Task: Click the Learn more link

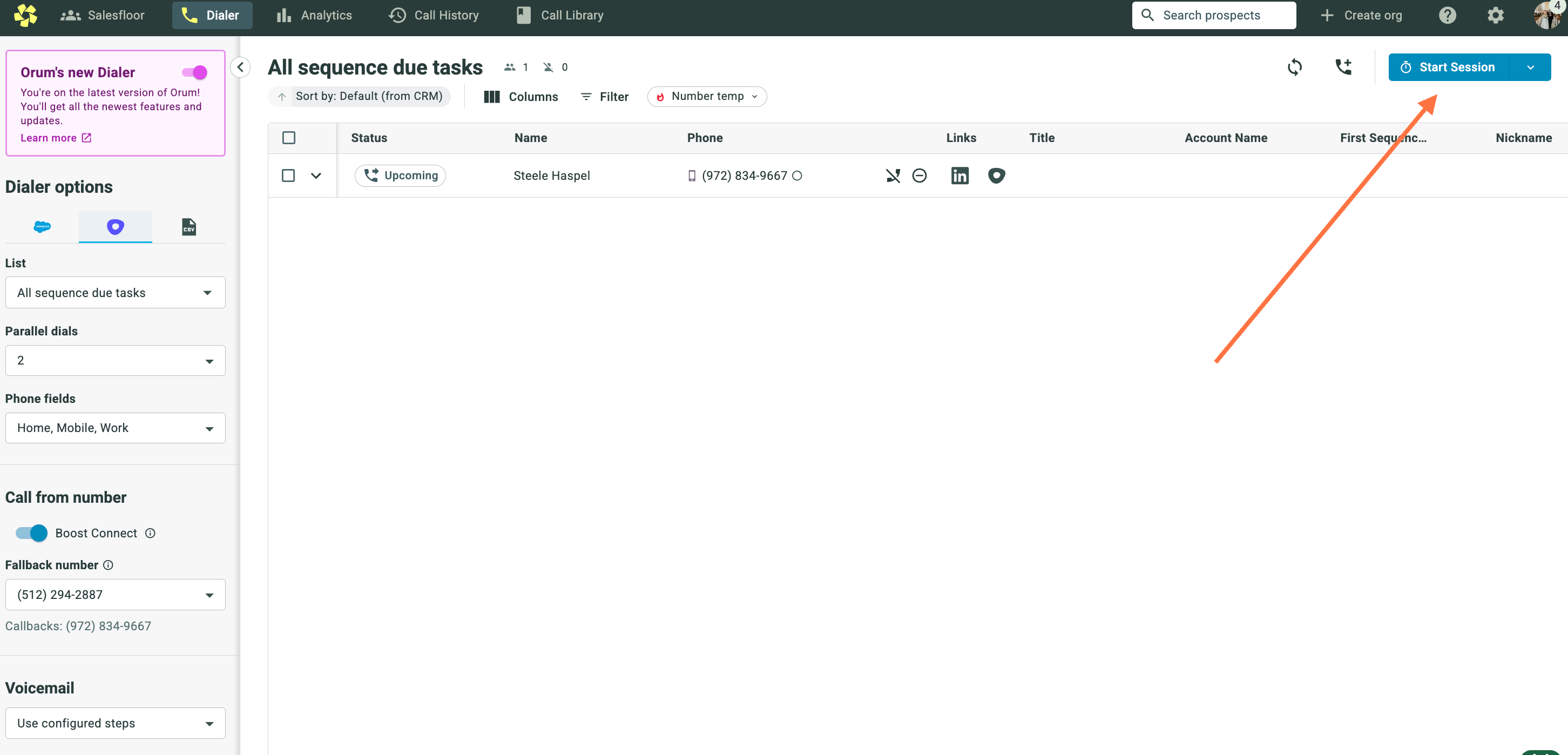Action: [x=56, y=138]
